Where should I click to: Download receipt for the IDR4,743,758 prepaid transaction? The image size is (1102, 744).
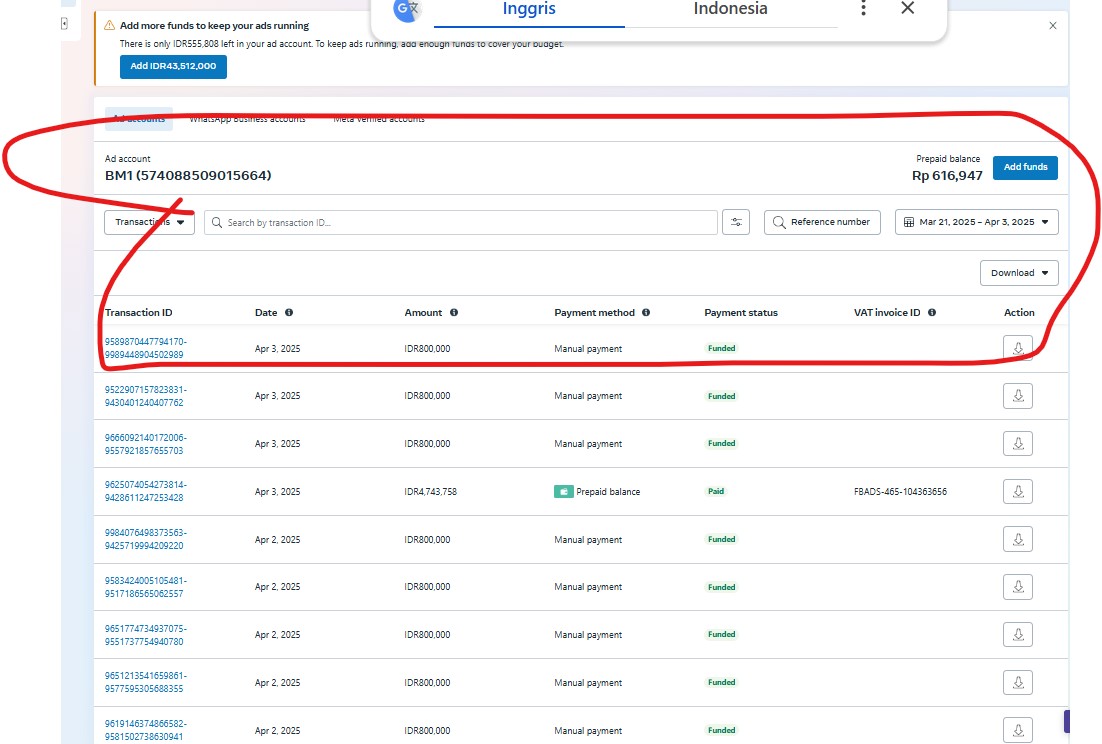coord(1017,492)
